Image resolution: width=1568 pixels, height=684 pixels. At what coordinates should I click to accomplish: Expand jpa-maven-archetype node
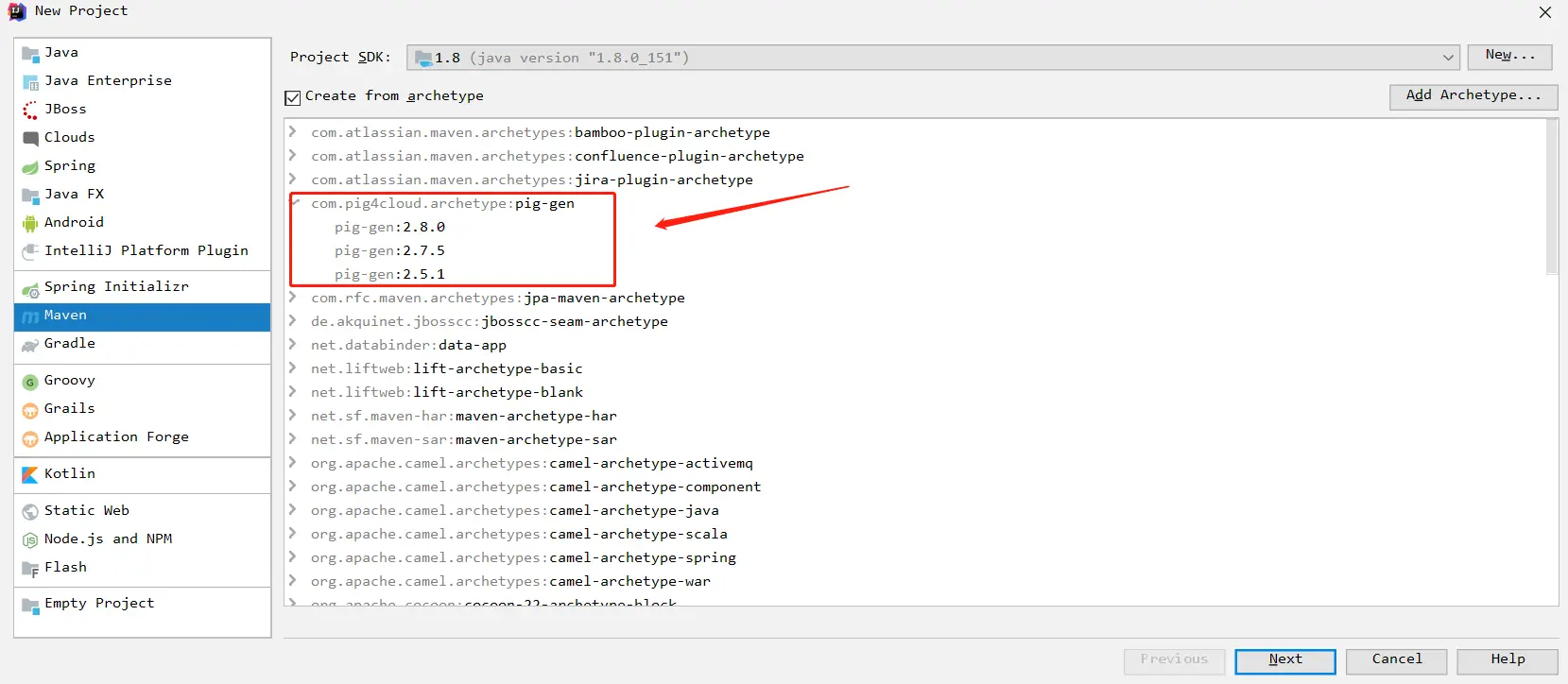294,297
